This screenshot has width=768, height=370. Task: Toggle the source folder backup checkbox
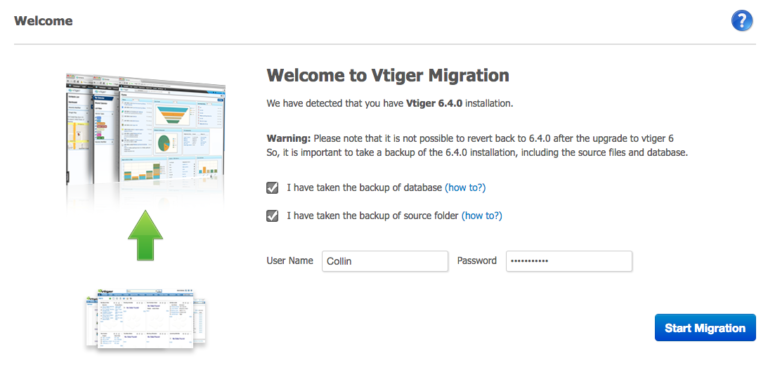(272, 216)
